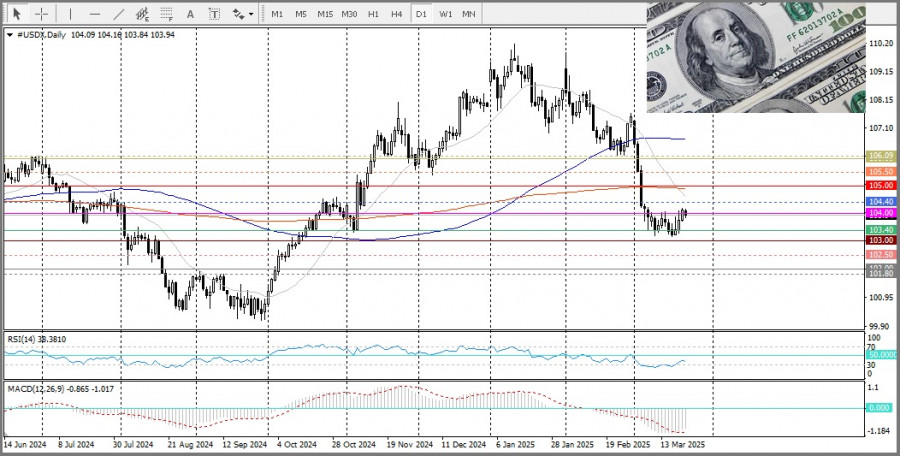Select the equidistant channel tool
Image resolution: width=900 pixels, height=456 pixels.
[143, 14]
